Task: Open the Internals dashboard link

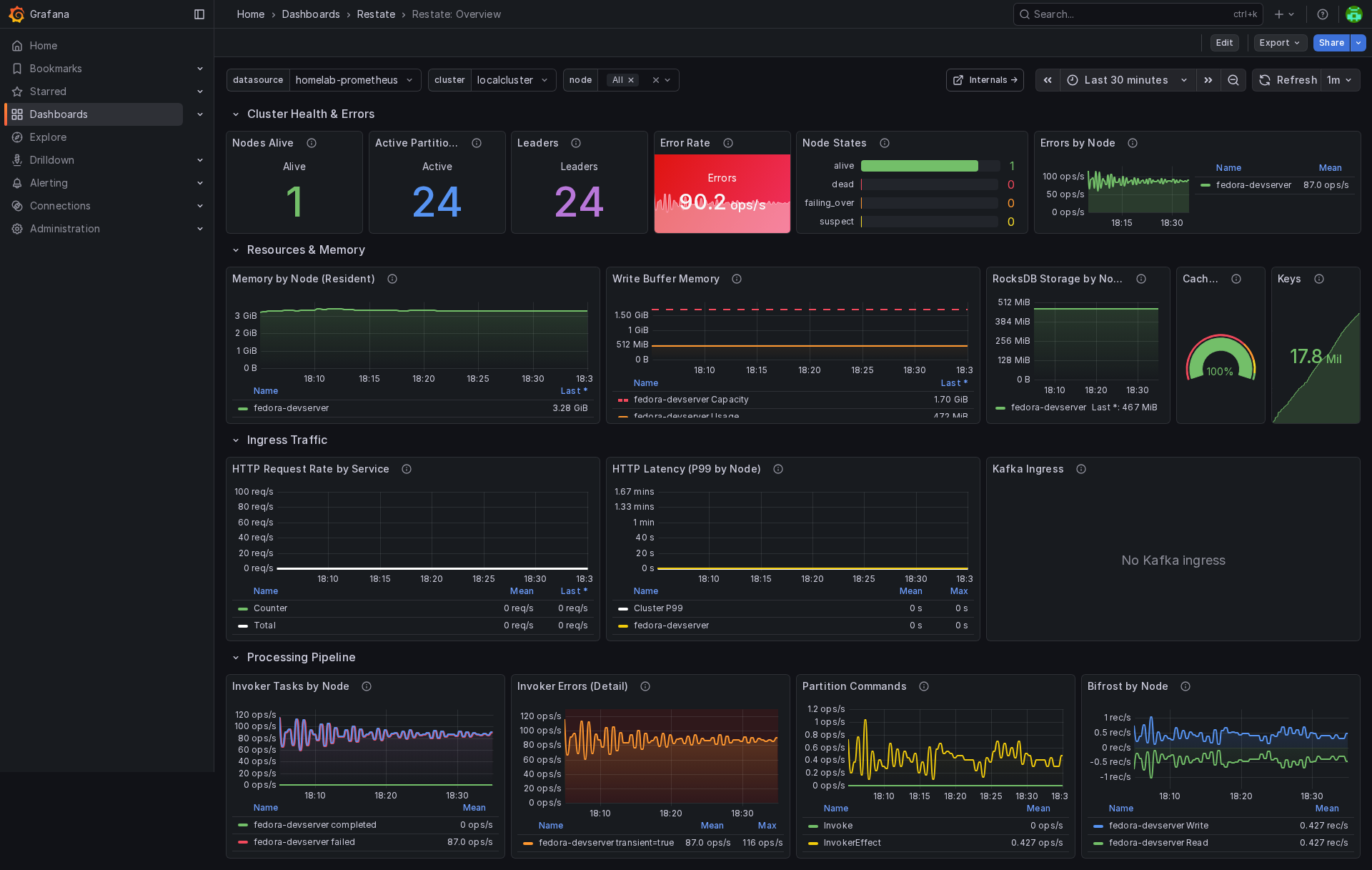Action: (x=985, y=80)
